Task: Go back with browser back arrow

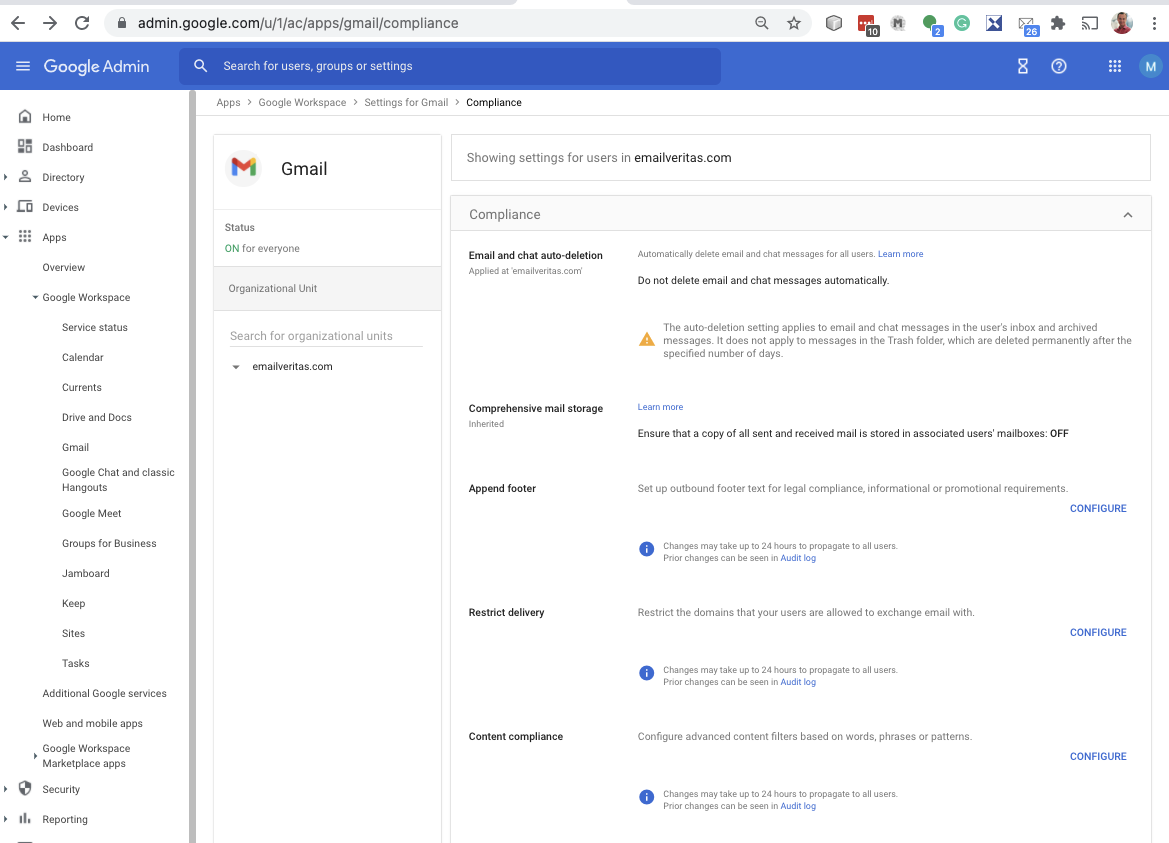Action: 18,23
